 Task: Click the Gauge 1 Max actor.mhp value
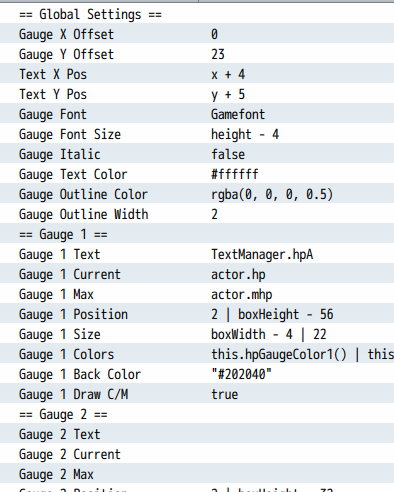[x=242, y=294]
